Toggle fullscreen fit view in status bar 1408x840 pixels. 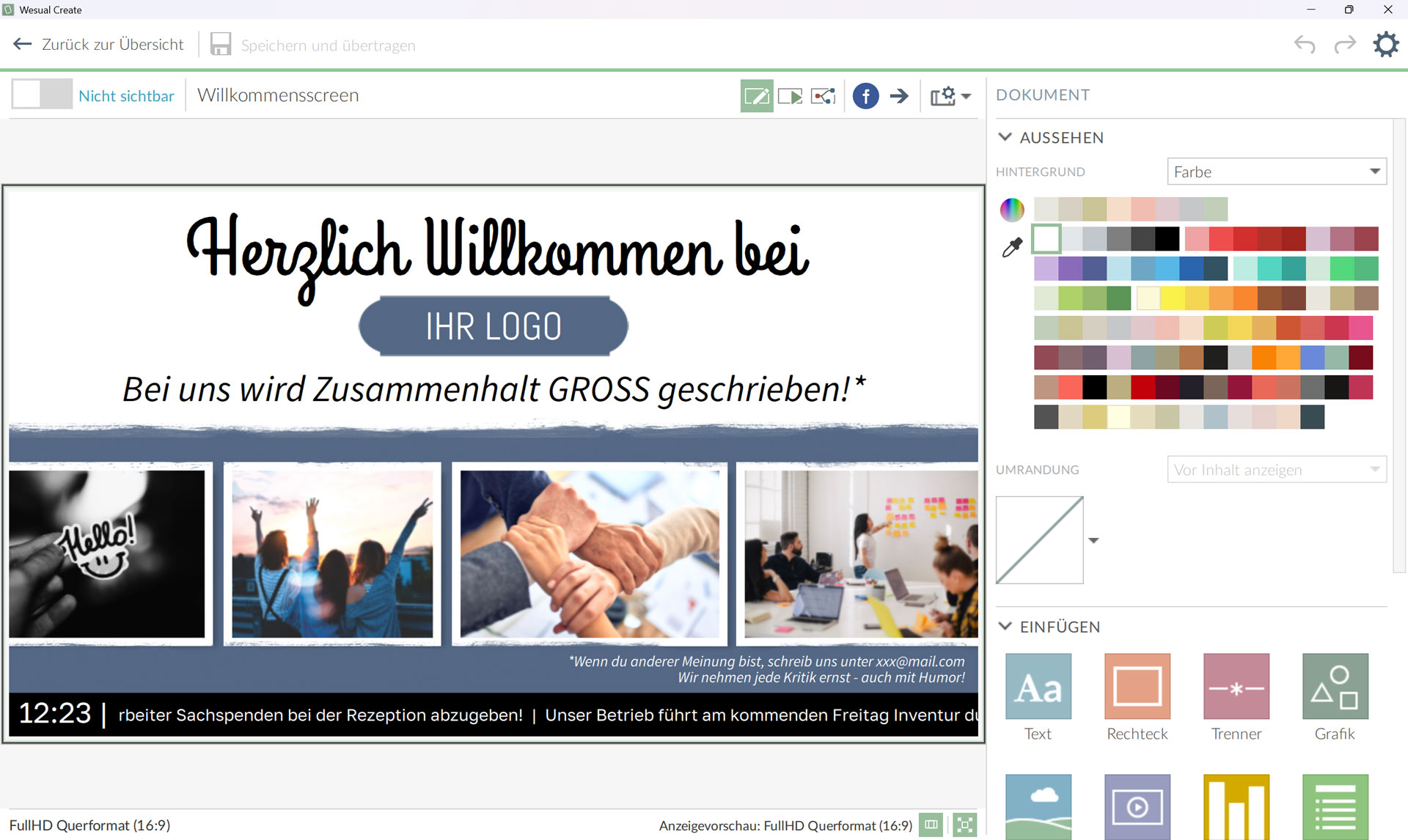click(x=965, y=825)
